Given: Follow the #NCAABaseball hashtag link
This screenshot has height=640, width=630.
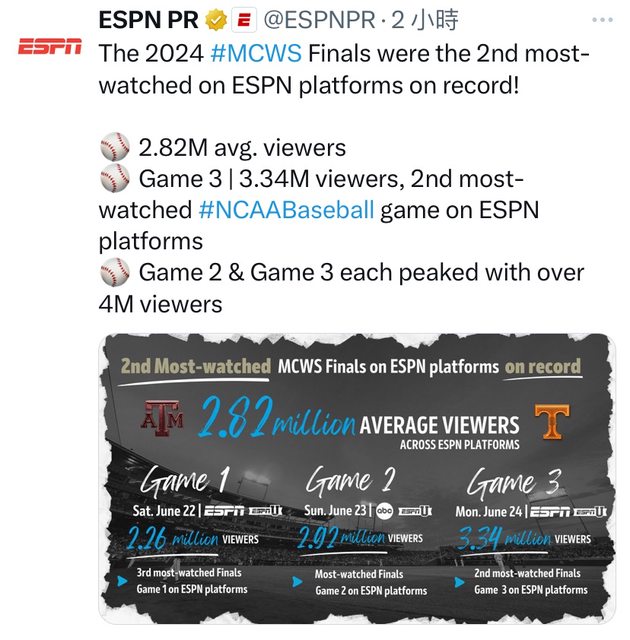Looking at the screenshot, I should click(x=286, y=210).
